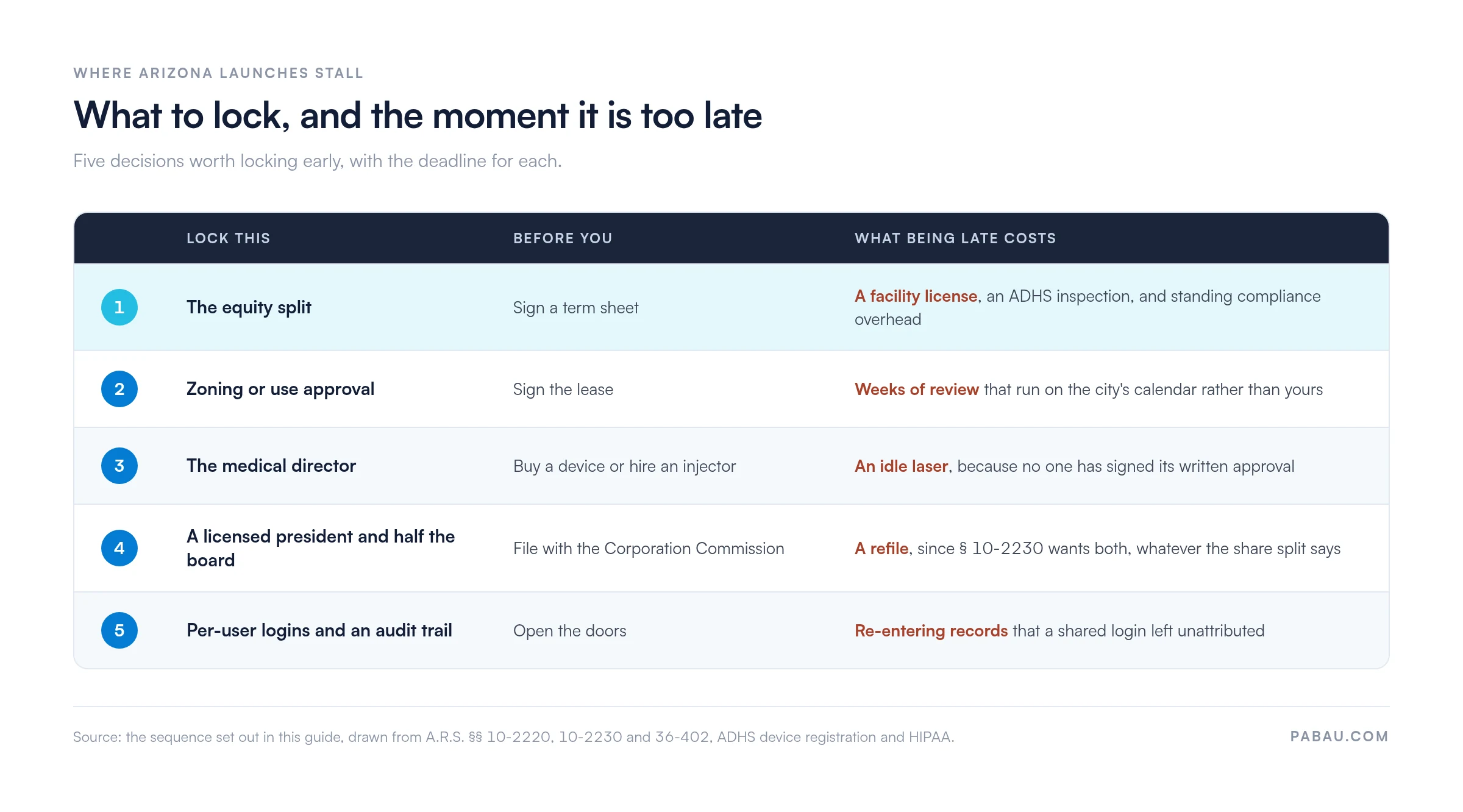Select the number 3 circle badge
The height and width of the screenshot is (812, 1463).
coord(119,466)
